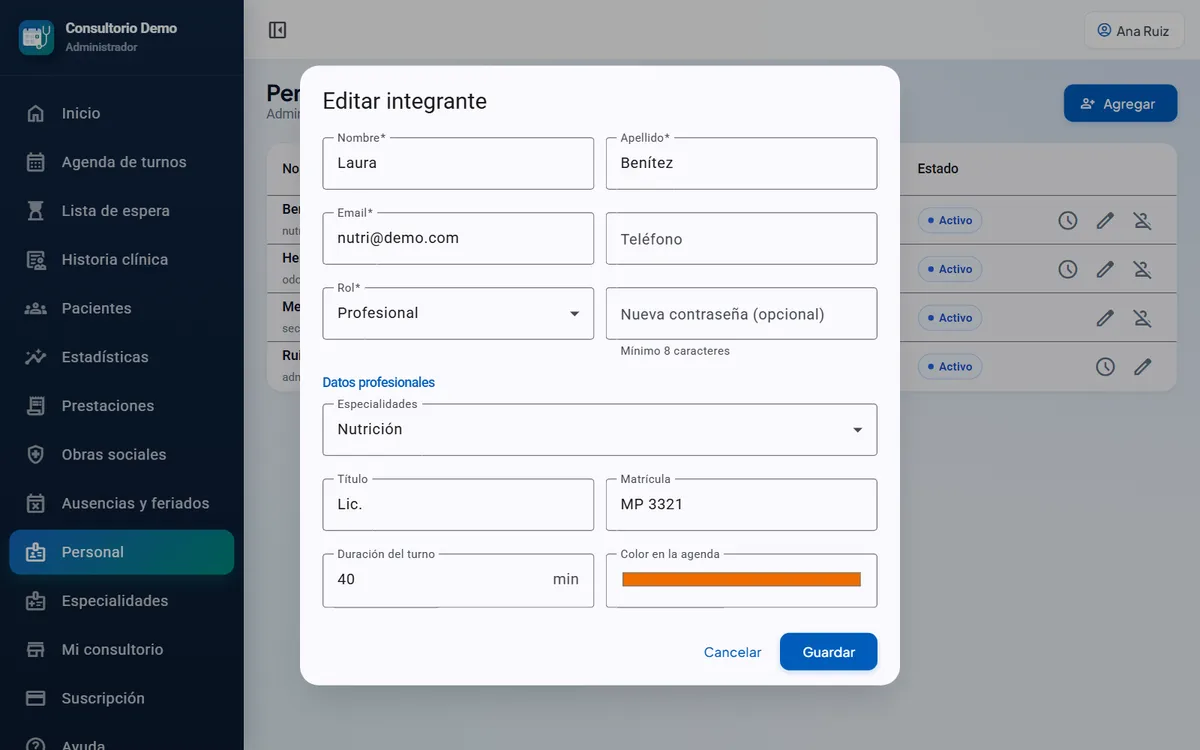Open the Ana Ruiz user menu
The image size is (1200, 750).
pyautogui.click(x=1134, y=31)
